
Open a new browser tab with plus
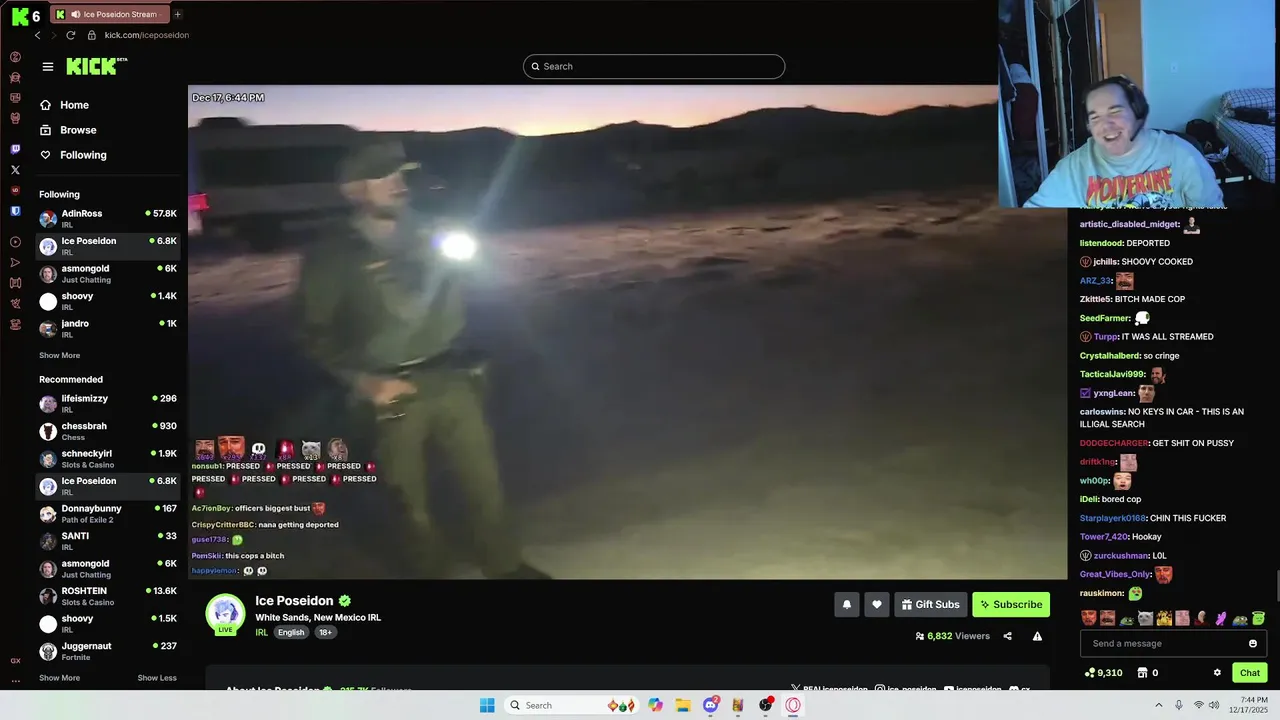tap(178, 14)
